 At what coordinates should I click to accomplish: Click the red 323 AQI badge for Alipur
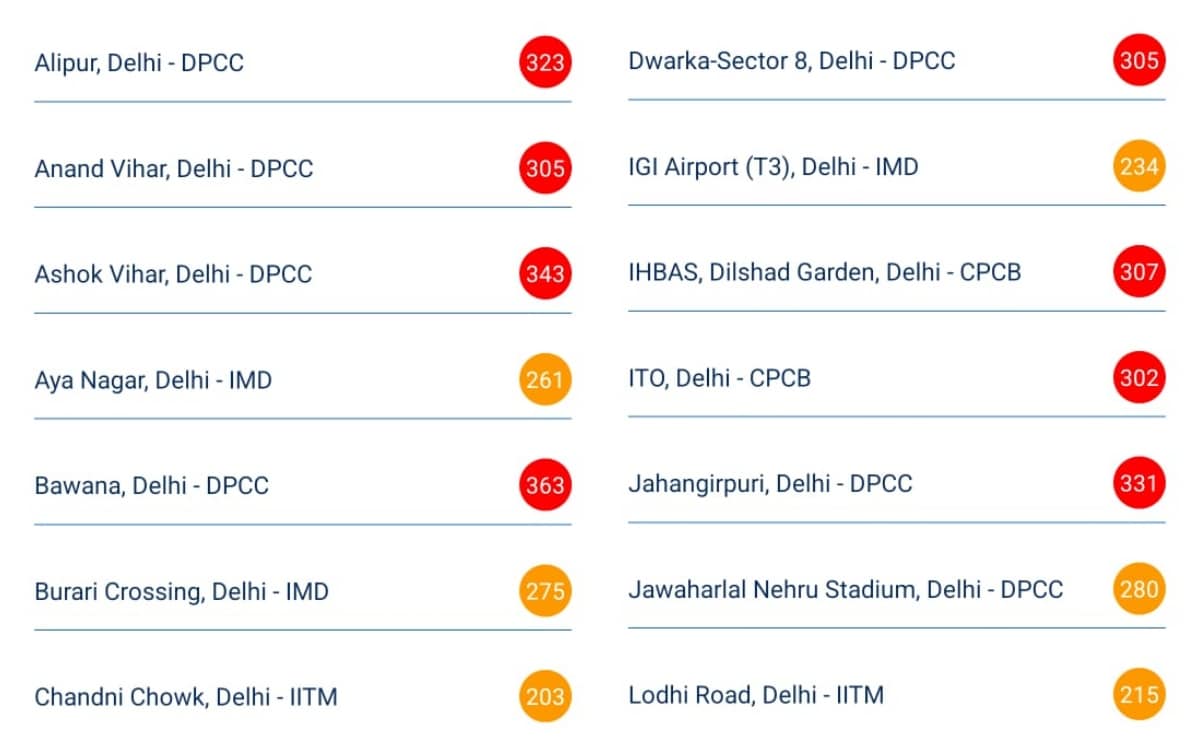[x=545, y=63]
